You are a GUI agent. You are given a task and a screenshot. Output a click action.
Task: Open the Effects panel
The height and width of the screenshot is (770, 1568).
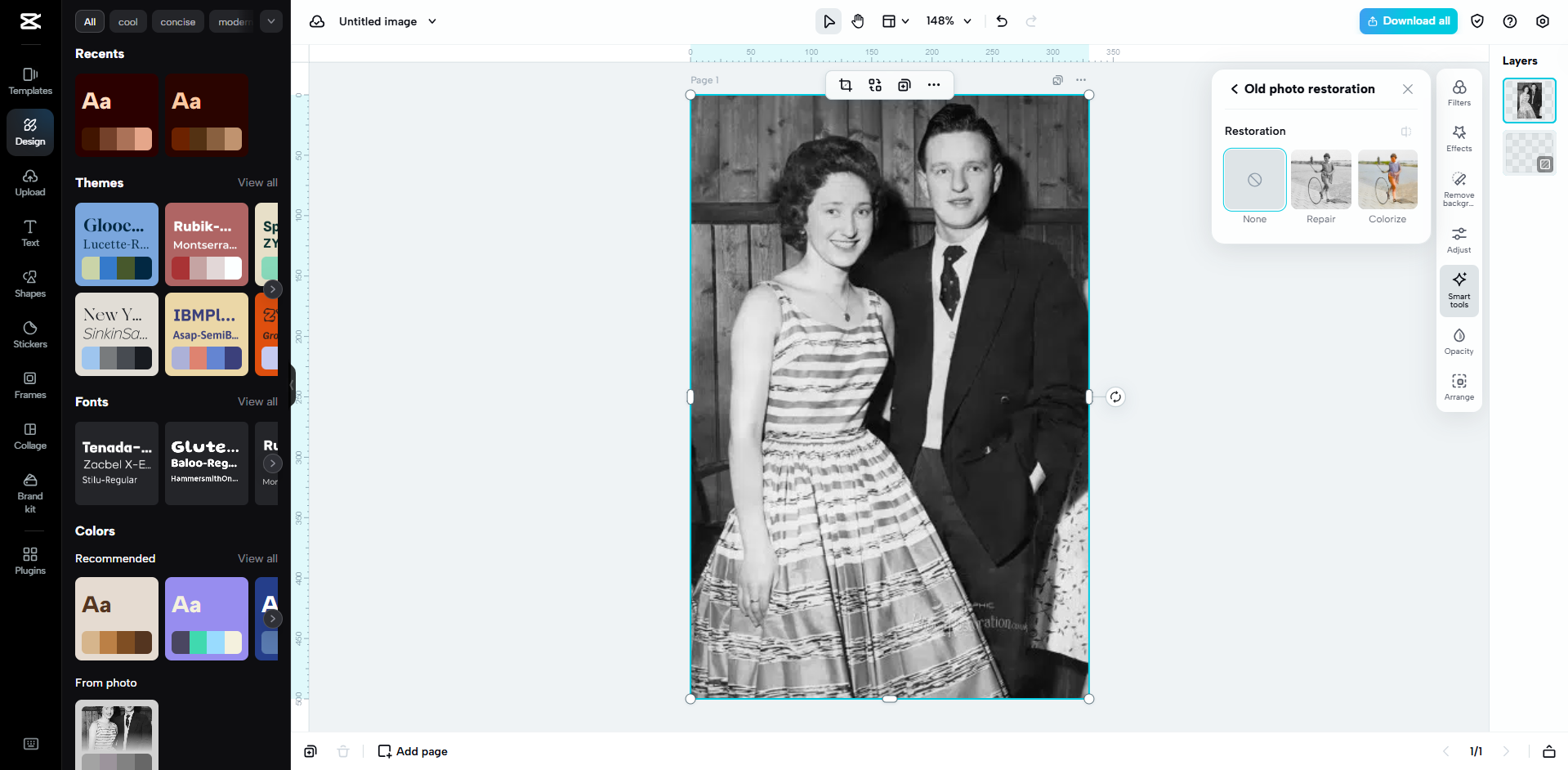pyautogui.click(x=1459, y=139)
